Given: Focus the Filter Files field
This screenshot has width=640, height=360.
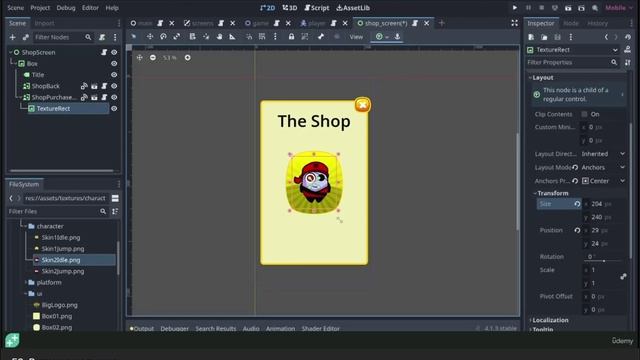Looking at the screenshot, I should pos(57,211).
